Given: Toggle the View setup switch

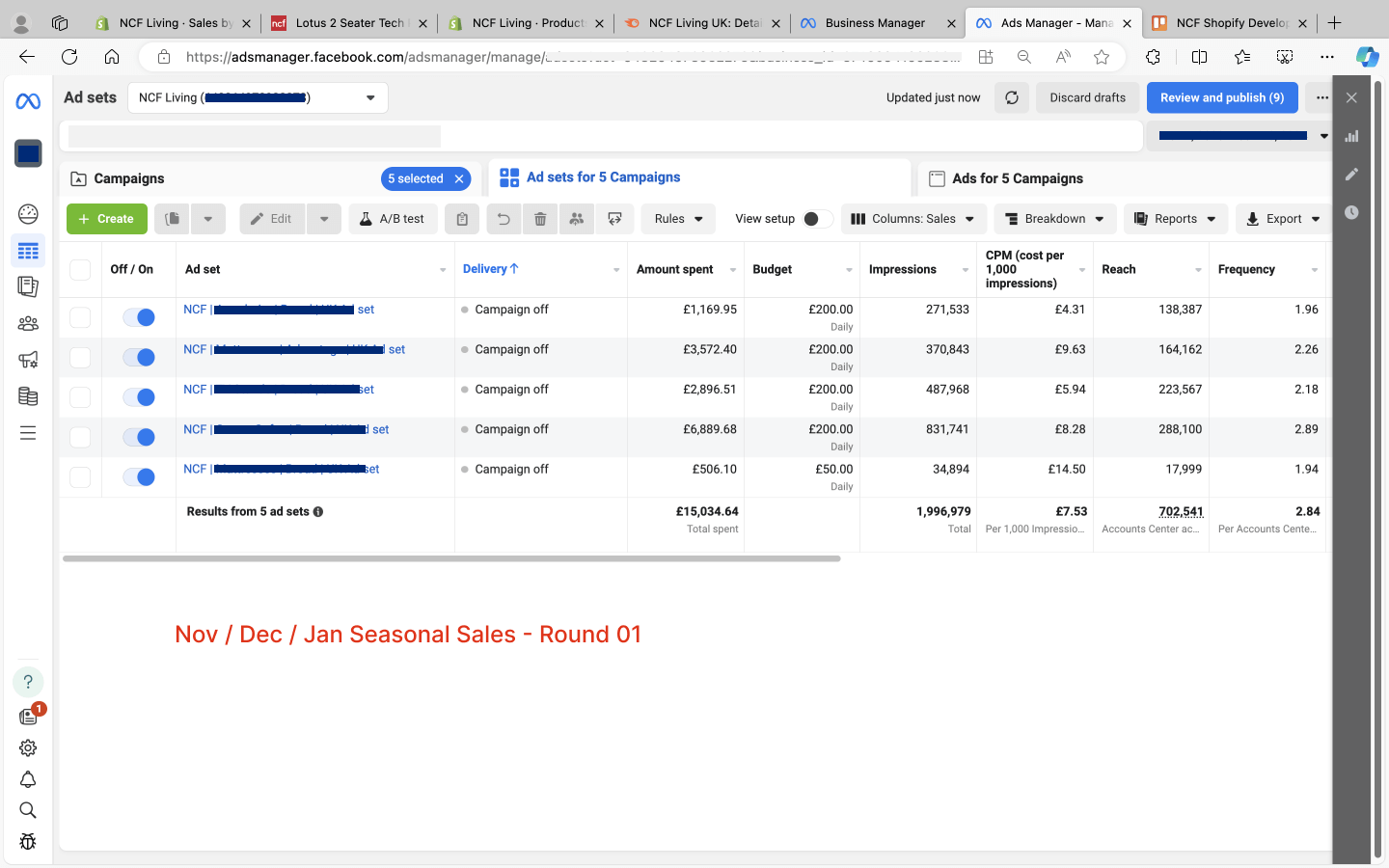Looking at the screenshot, I should (x=817, y=219).
